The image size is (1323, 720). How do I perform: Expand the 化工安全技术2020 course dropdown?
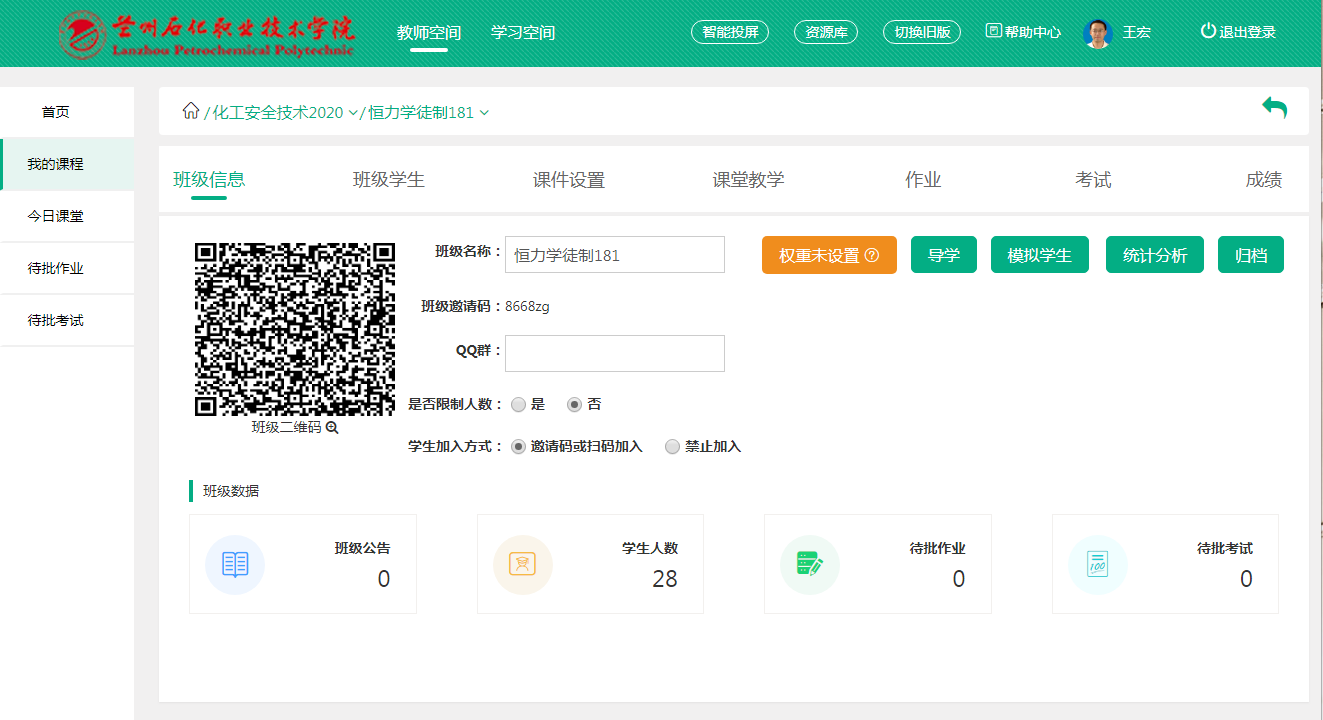pyautogui.click(x=352, y=113)
